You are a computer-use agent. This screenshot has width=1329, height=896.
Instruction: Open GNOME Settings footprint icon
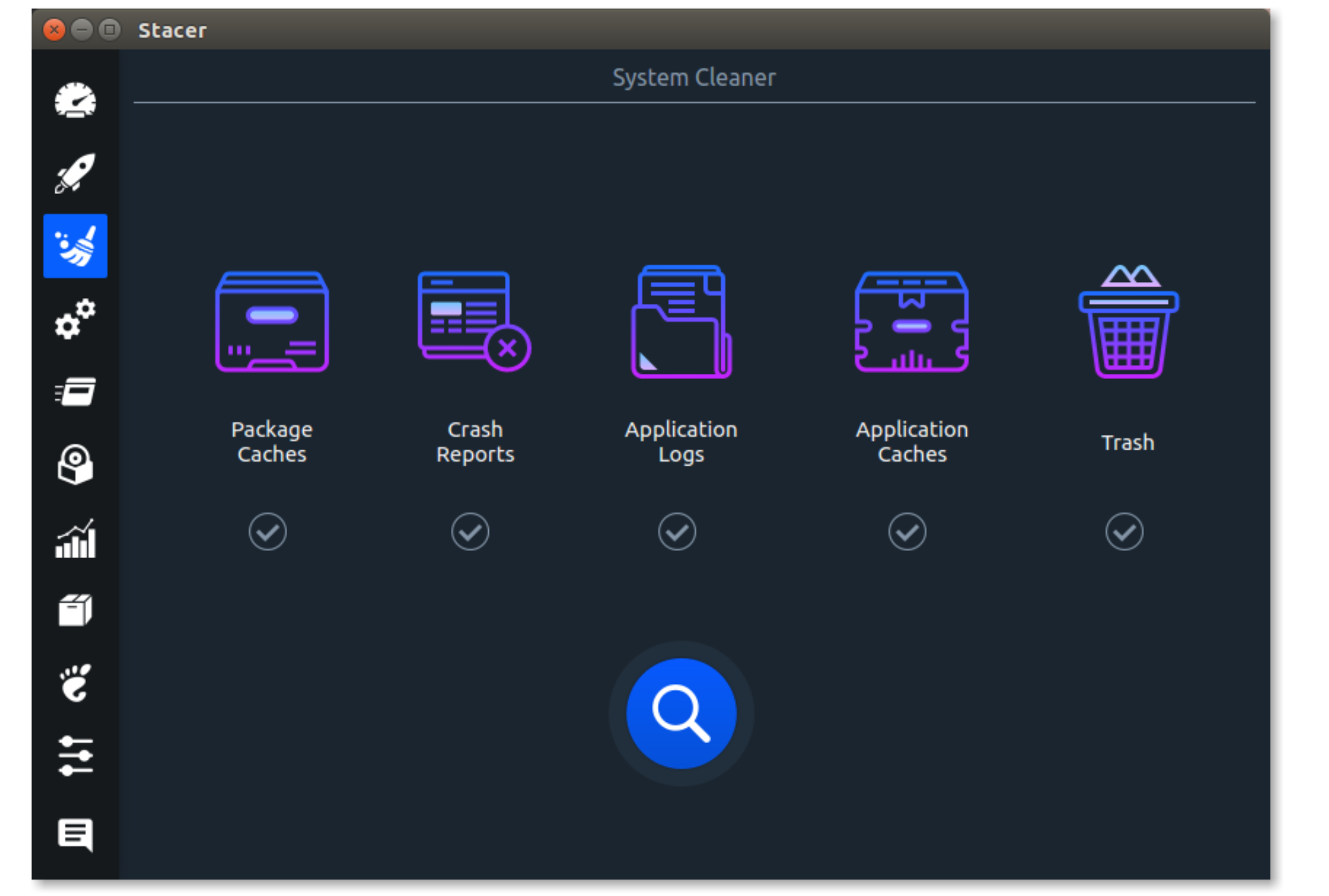point(75,683)
